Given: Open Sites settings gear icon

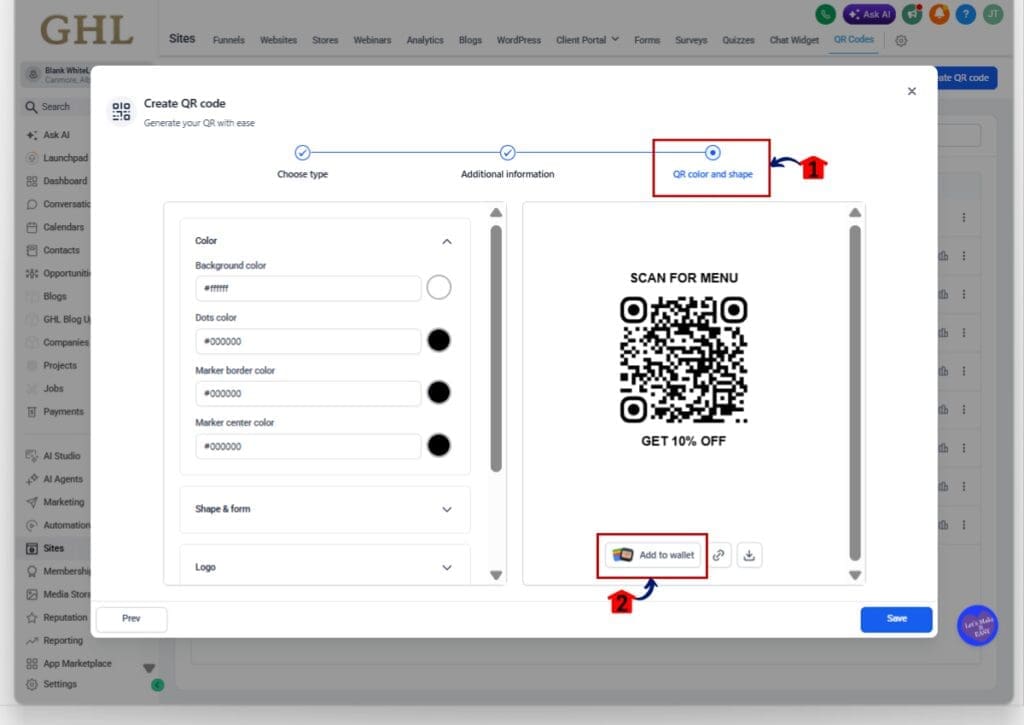Looking at the screenshot, I should tap(901, 40).
